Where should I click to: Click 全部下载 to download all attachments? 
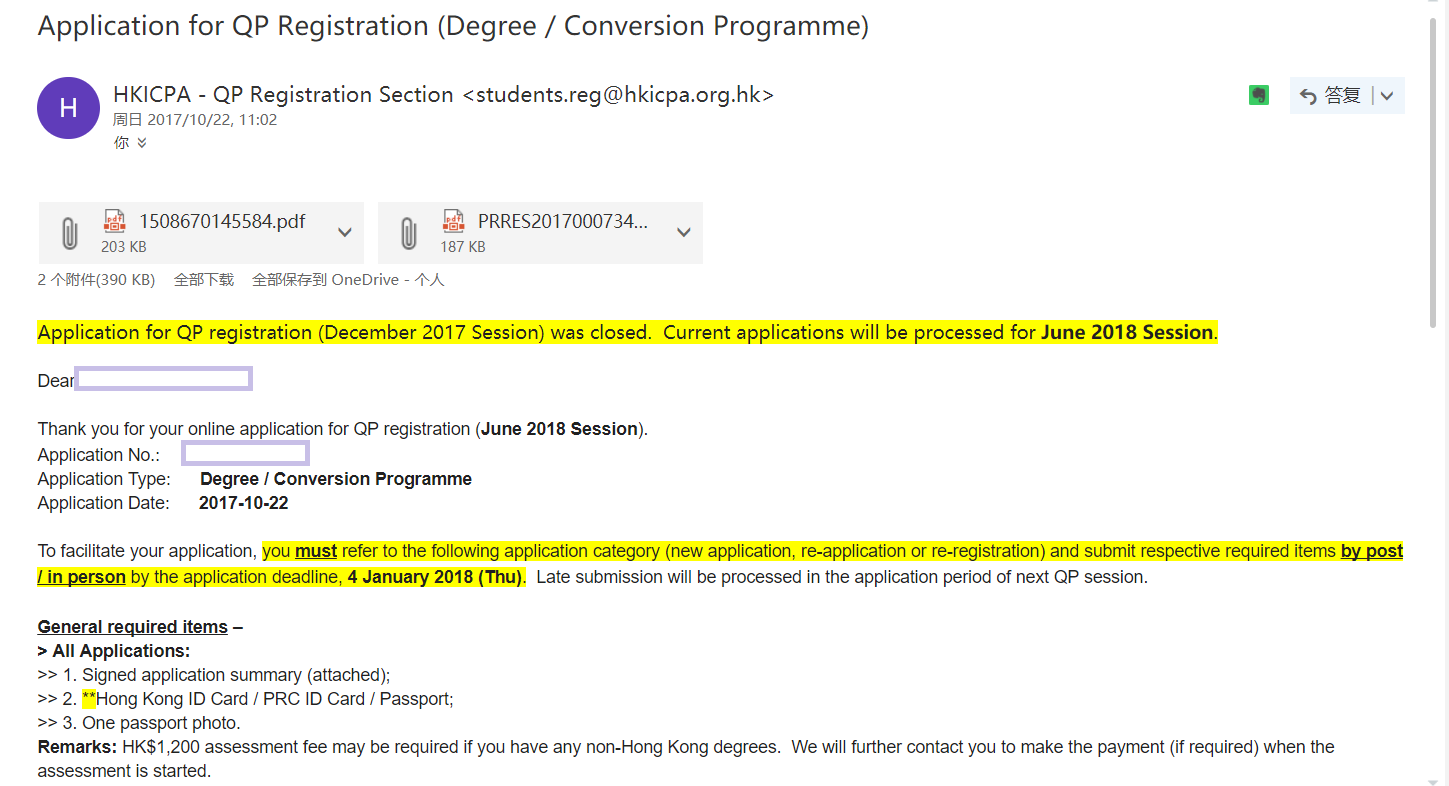coord(204,280)
